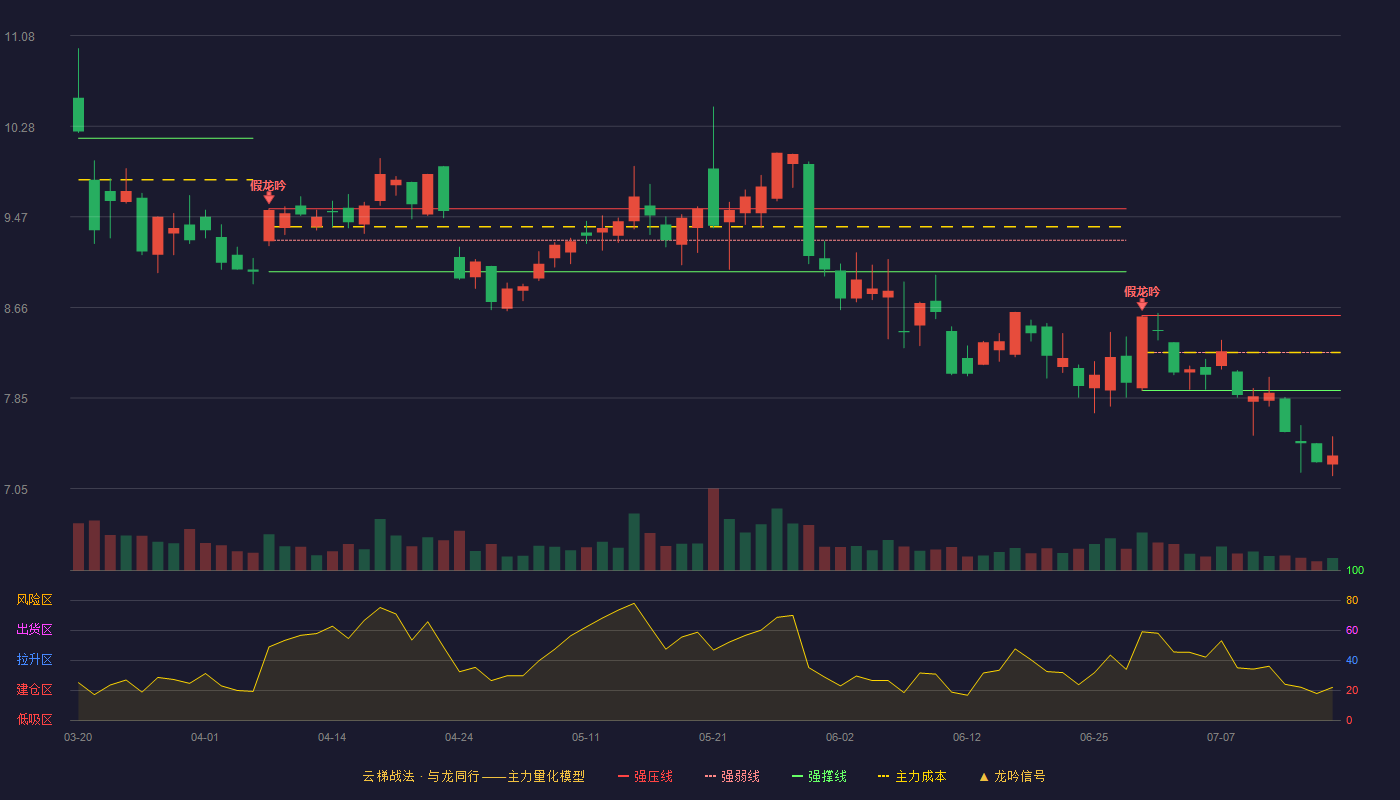Click the 07-07 date axis label
Viewport: 1400px width, 800px height.
(1221, 737)
